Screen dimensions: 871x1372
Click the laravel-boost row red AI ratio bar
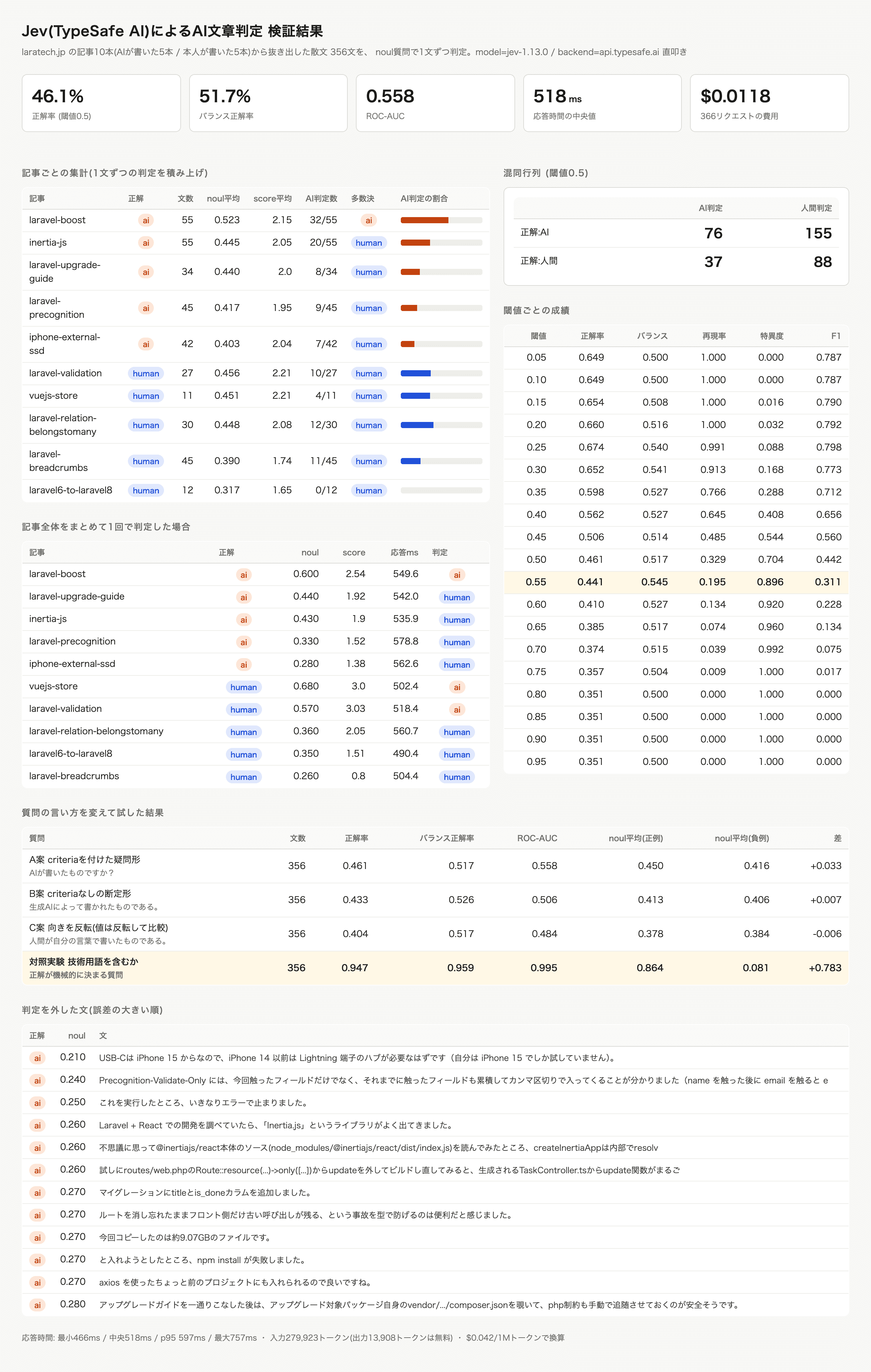pyautogui.click(x=424, y=220)
